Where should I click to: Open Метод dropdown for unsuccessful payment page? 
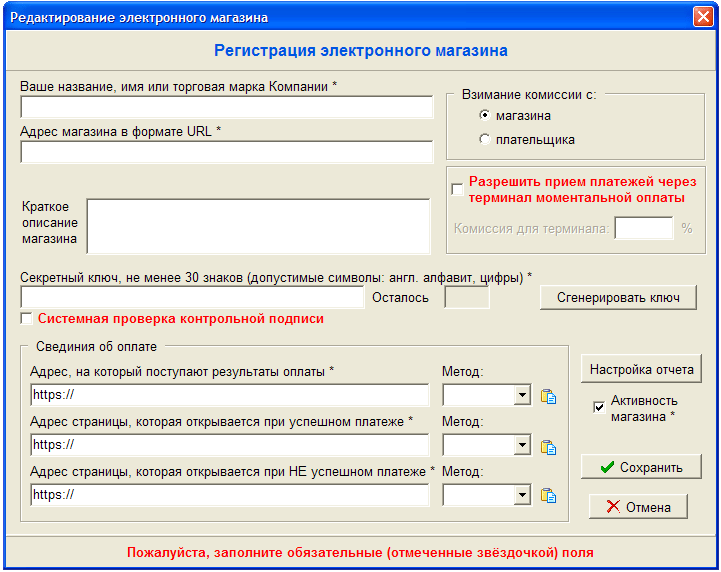(521, 495)
